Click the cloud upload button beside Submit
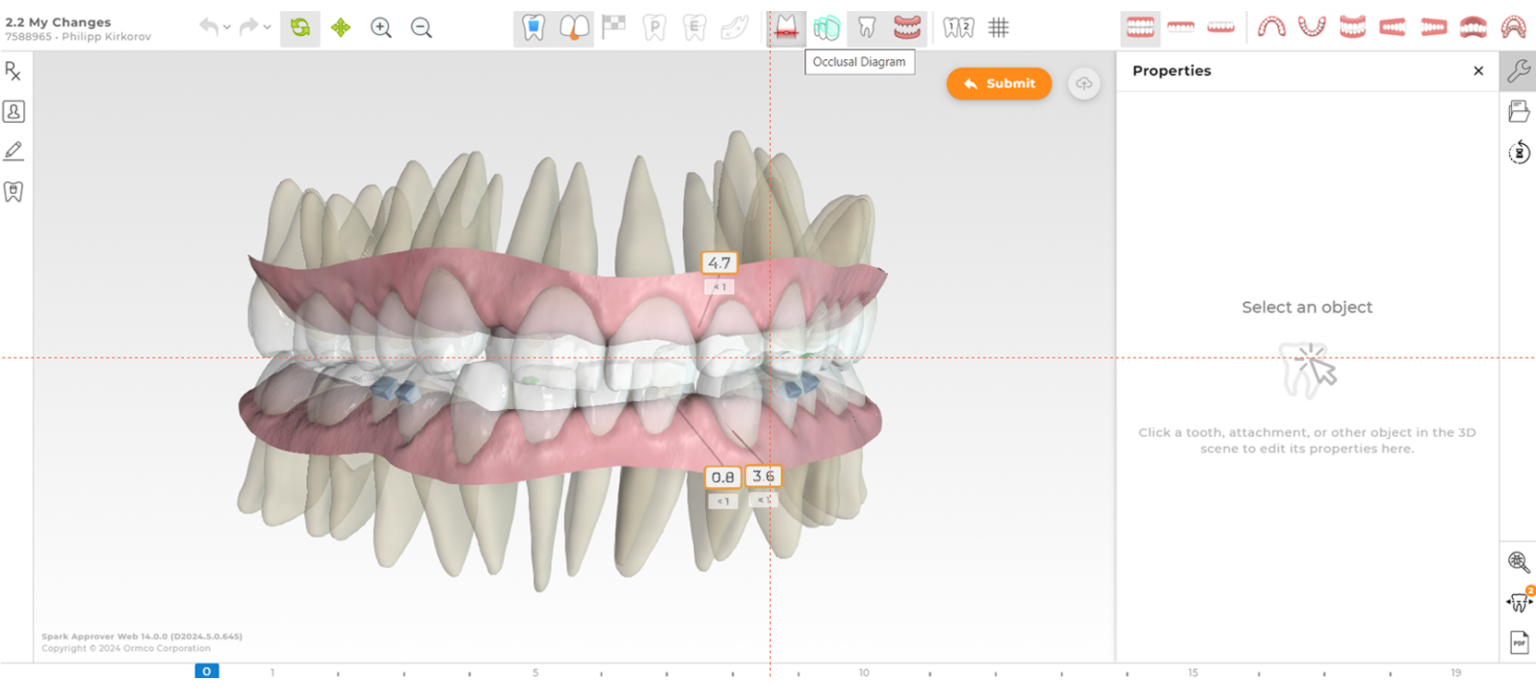 pyautogui.click(x=1084, y=84)
